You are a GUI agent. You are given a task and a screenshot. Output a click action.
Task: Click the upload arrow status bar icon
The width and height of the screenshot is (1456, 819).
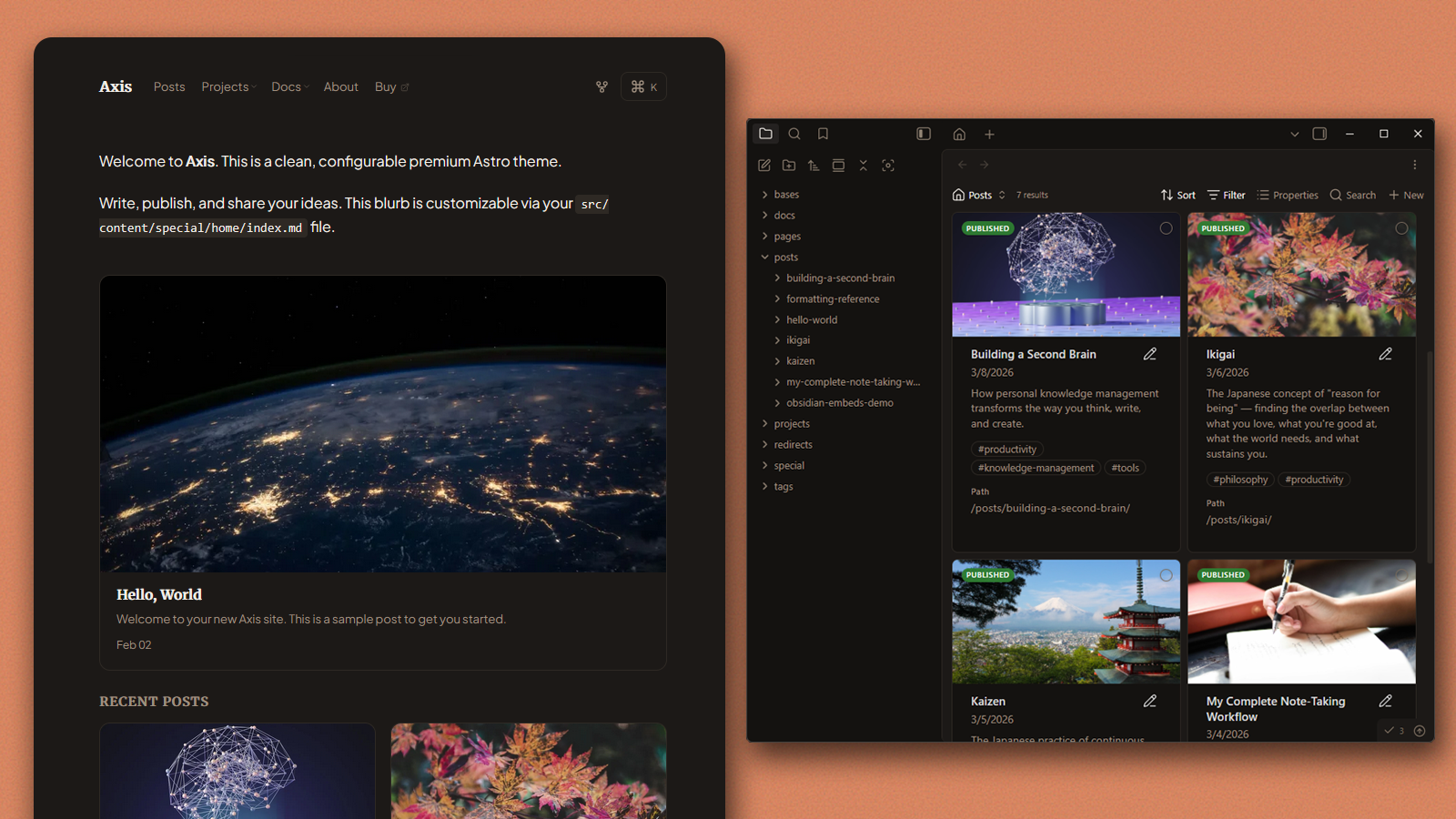tap(1420, 731)
